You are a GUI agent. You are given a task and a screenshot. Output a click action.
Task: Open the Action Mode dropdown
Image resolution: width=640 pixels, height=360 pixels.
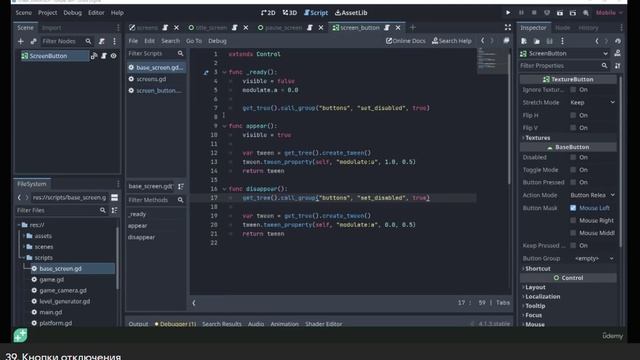592,195
